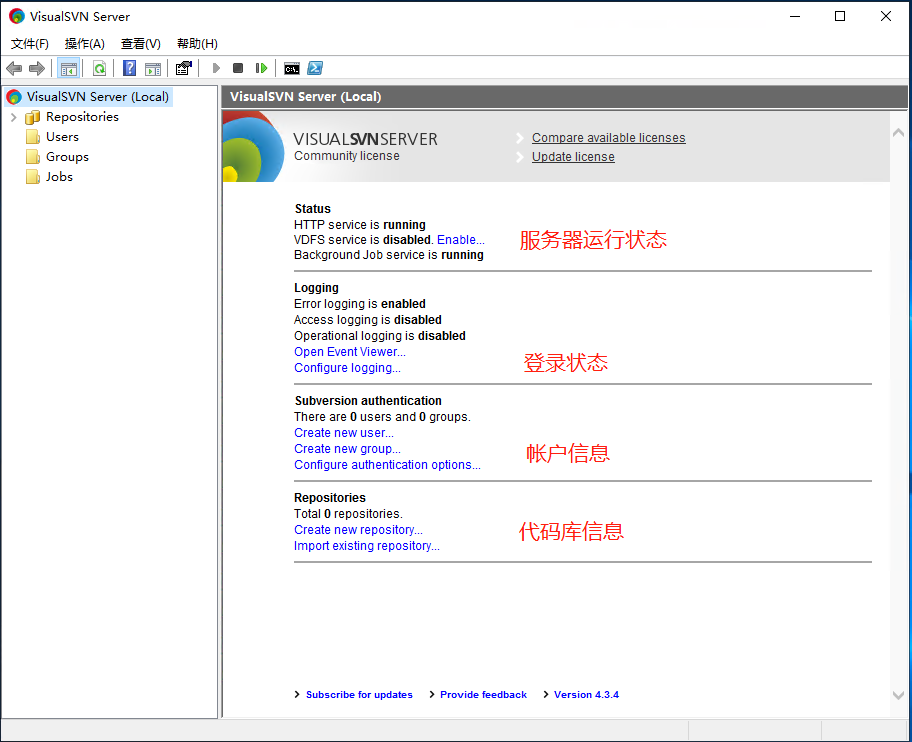Click the "HTTP service is running" line
The width and height of the screenshot is (912, 742).
pyautogui.click(x=359, y=224)
